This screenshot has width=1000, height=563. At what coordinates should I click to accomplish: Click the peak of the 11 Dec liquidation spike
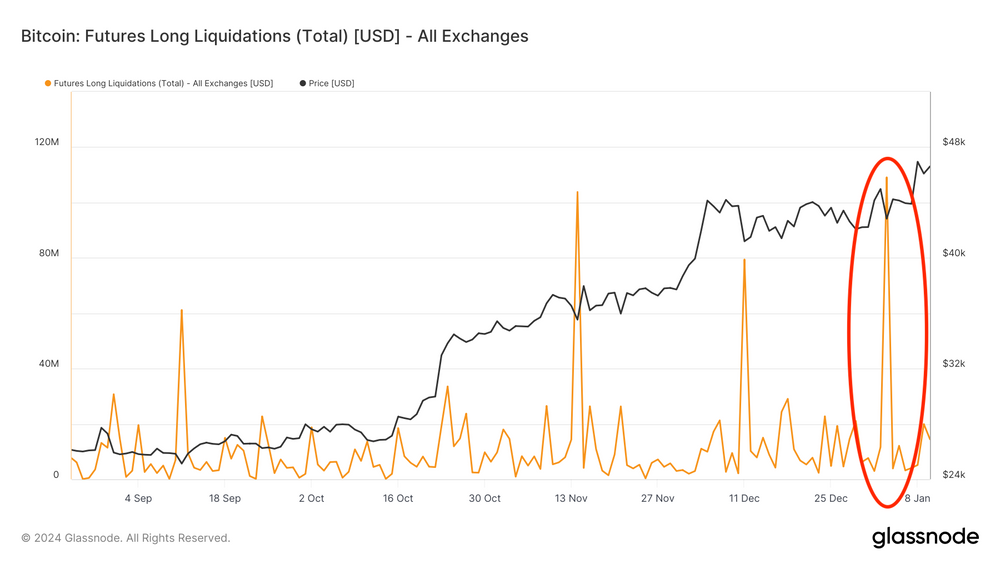click(x=745, y=260)
